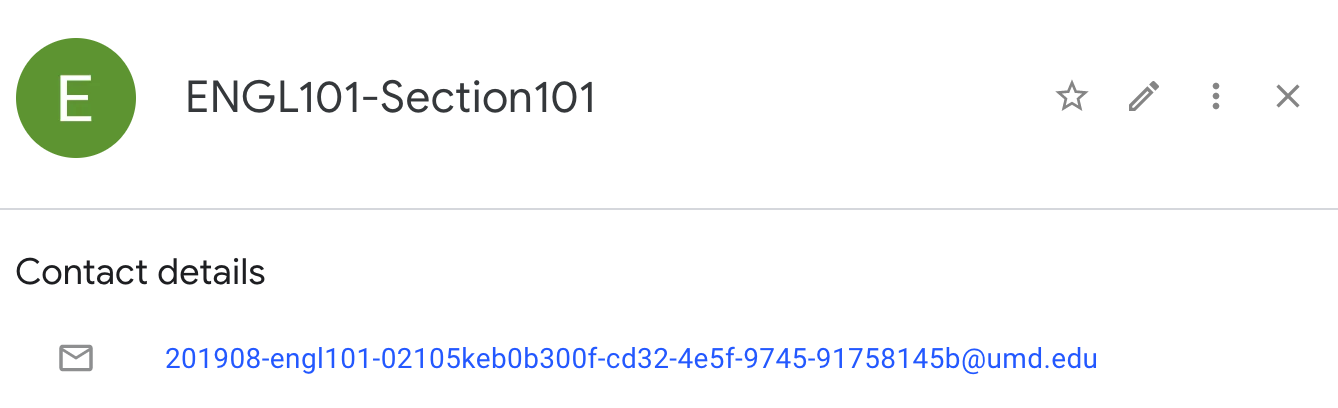Close the contact details panel

(1288, 97)
